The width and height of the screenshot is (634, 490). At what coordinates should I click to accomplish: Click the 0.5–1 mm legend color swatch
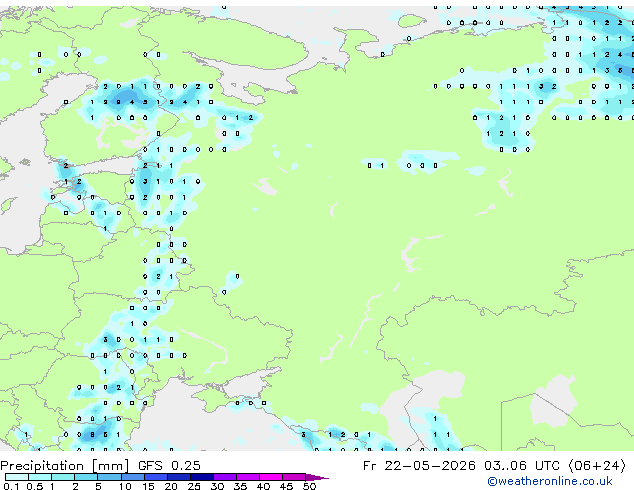pos(40,477)
